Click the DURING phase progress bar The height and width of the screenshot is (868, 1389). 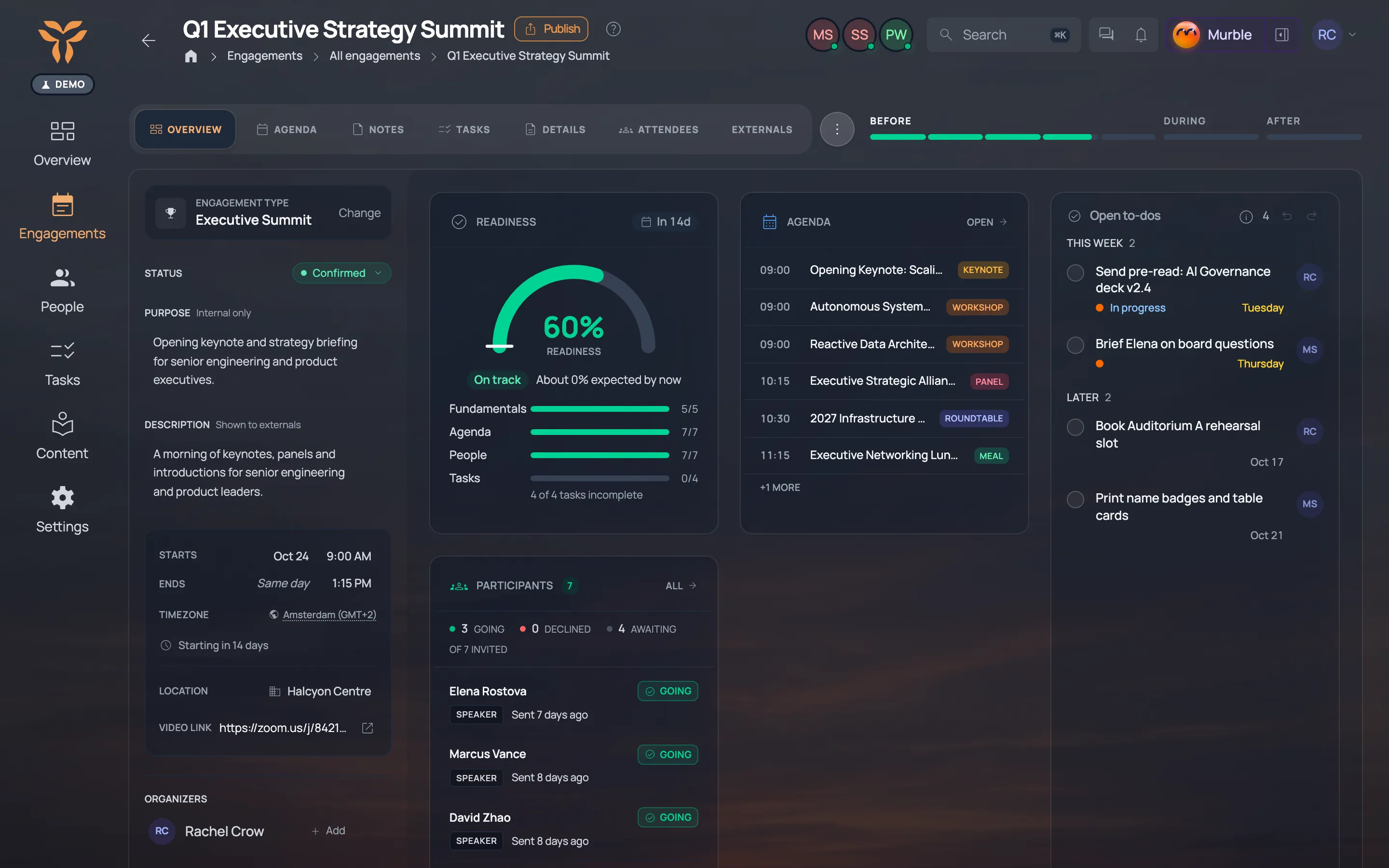coord(1211,137)
